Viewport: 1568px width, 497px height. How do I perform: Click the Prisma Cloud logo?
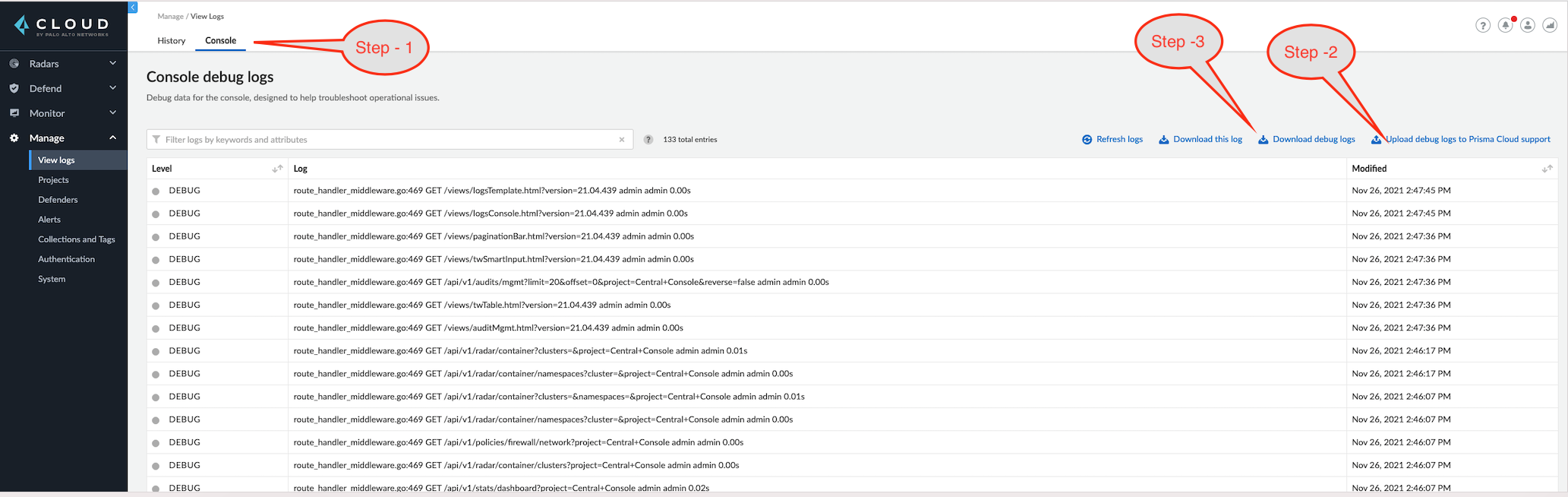(x=62, y=26)
